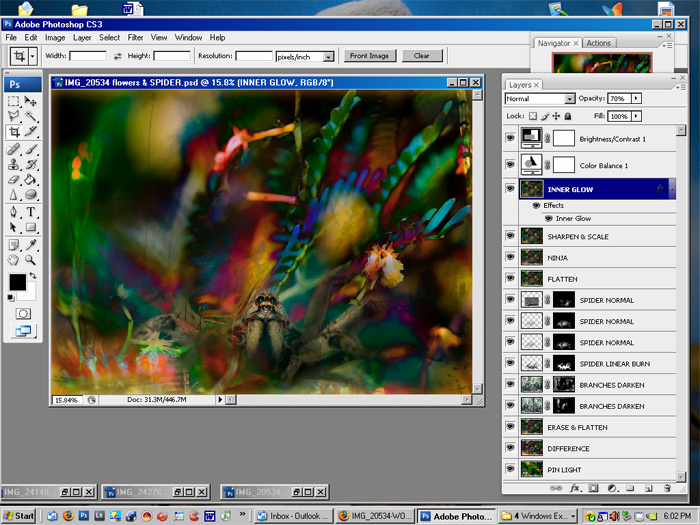This screenshot has width=700, height=525.
Task: Select the Hand tool
Action: tap(13, 260)
